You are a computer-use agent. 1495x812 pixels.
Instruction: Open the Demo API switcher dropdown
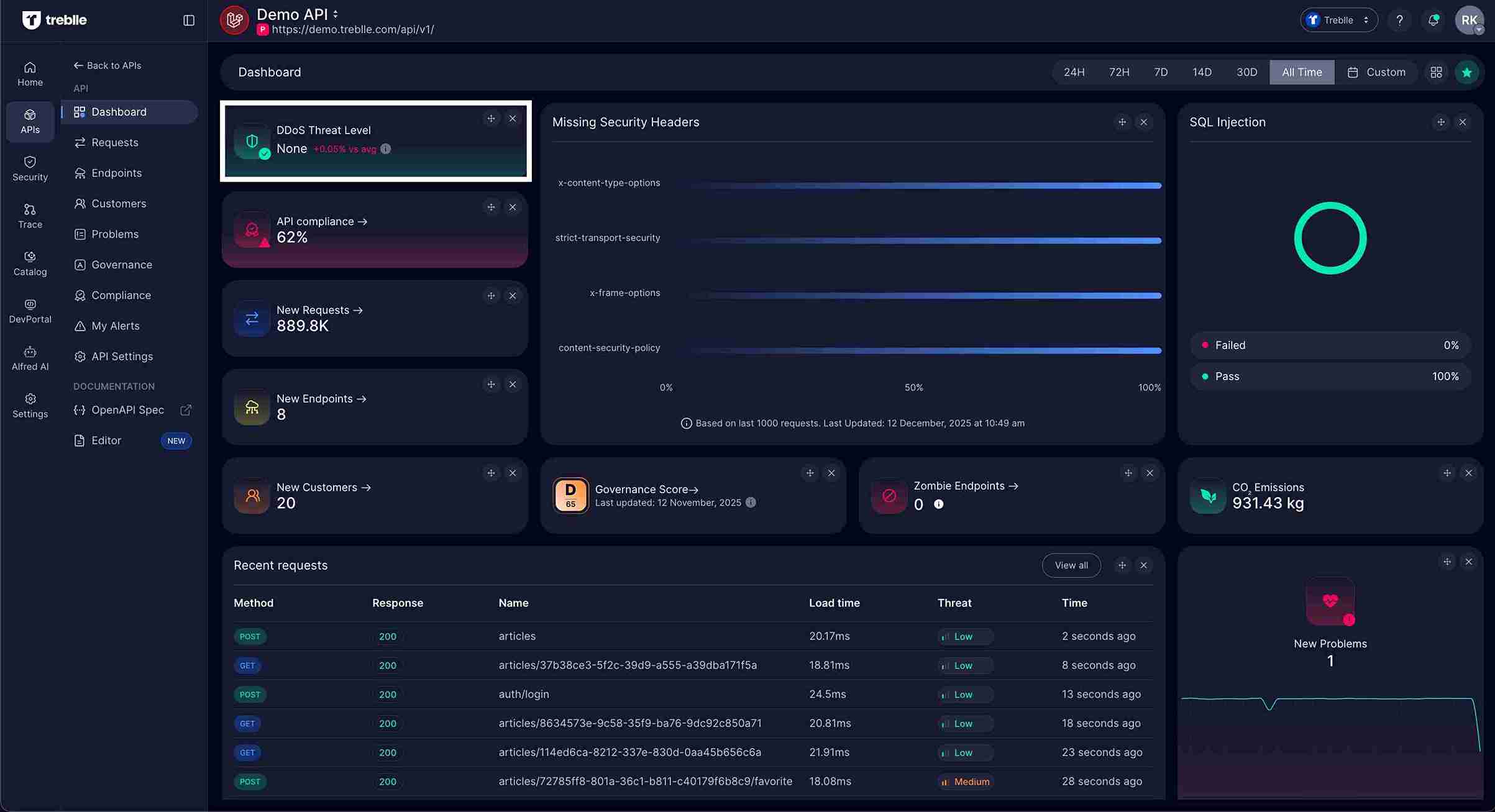pos(334,13)
